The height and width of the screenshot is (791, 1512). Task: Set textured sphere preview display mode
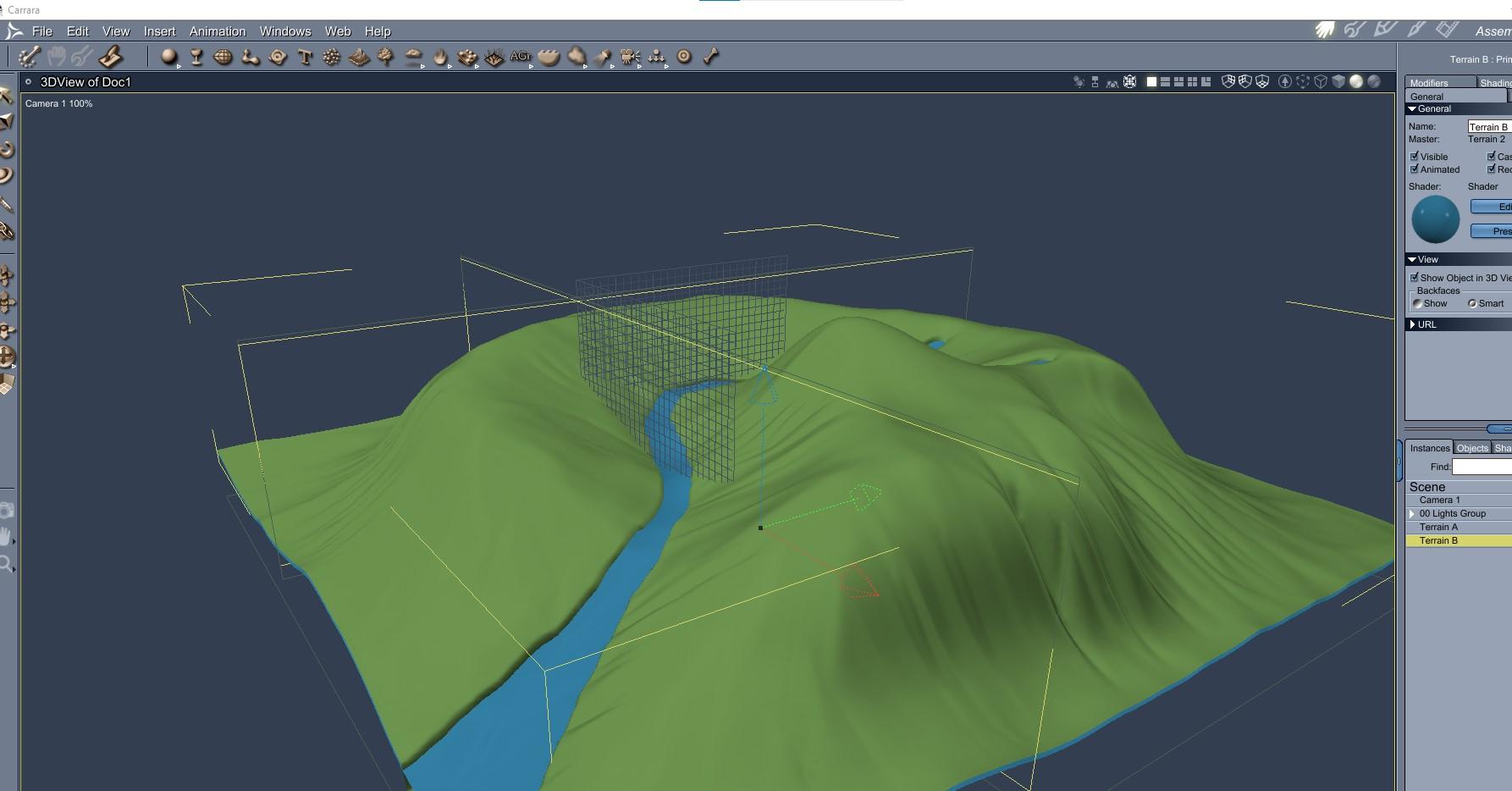(x=1374, y=82)
